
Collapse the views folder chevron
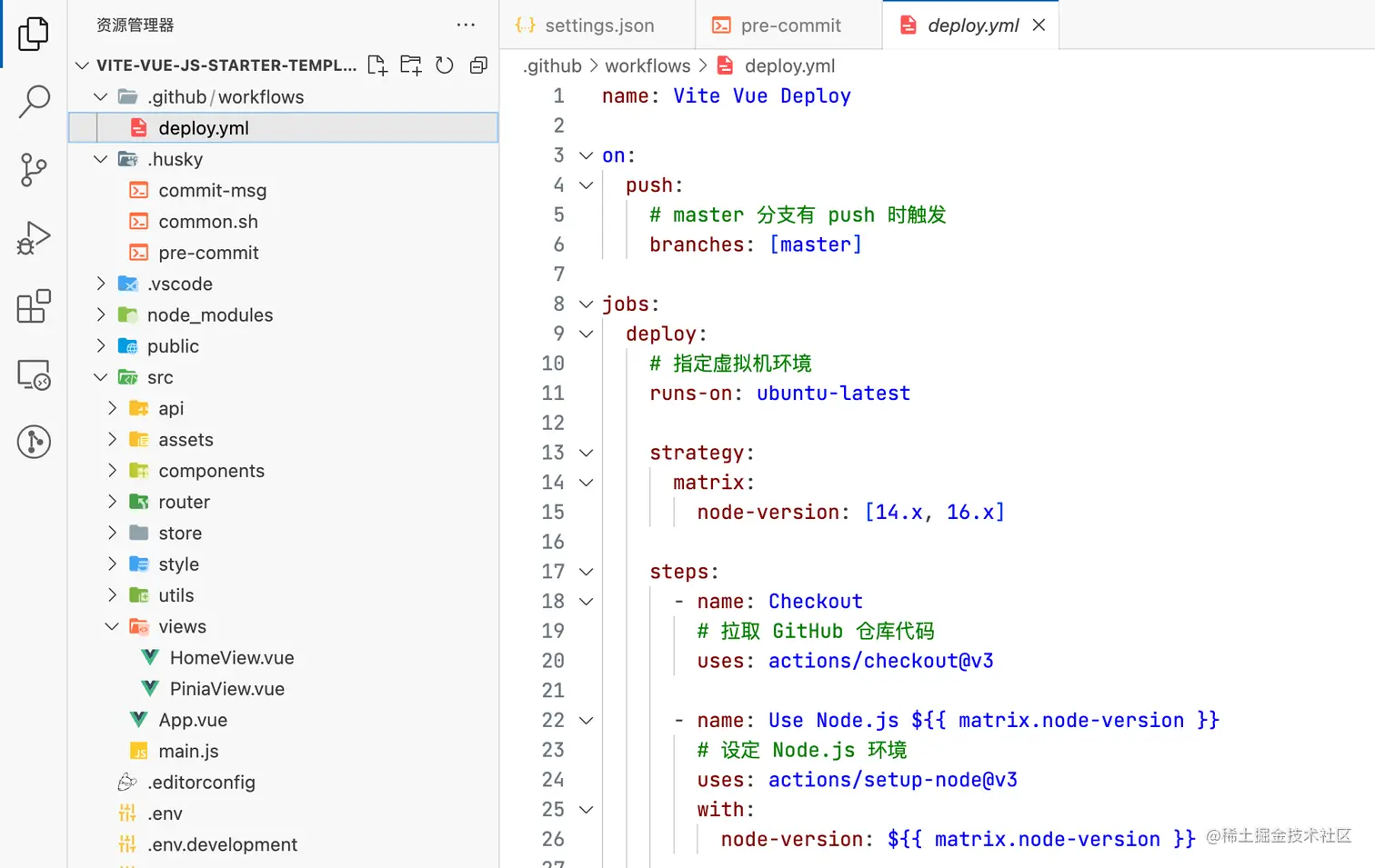click(x=112, y=626)
